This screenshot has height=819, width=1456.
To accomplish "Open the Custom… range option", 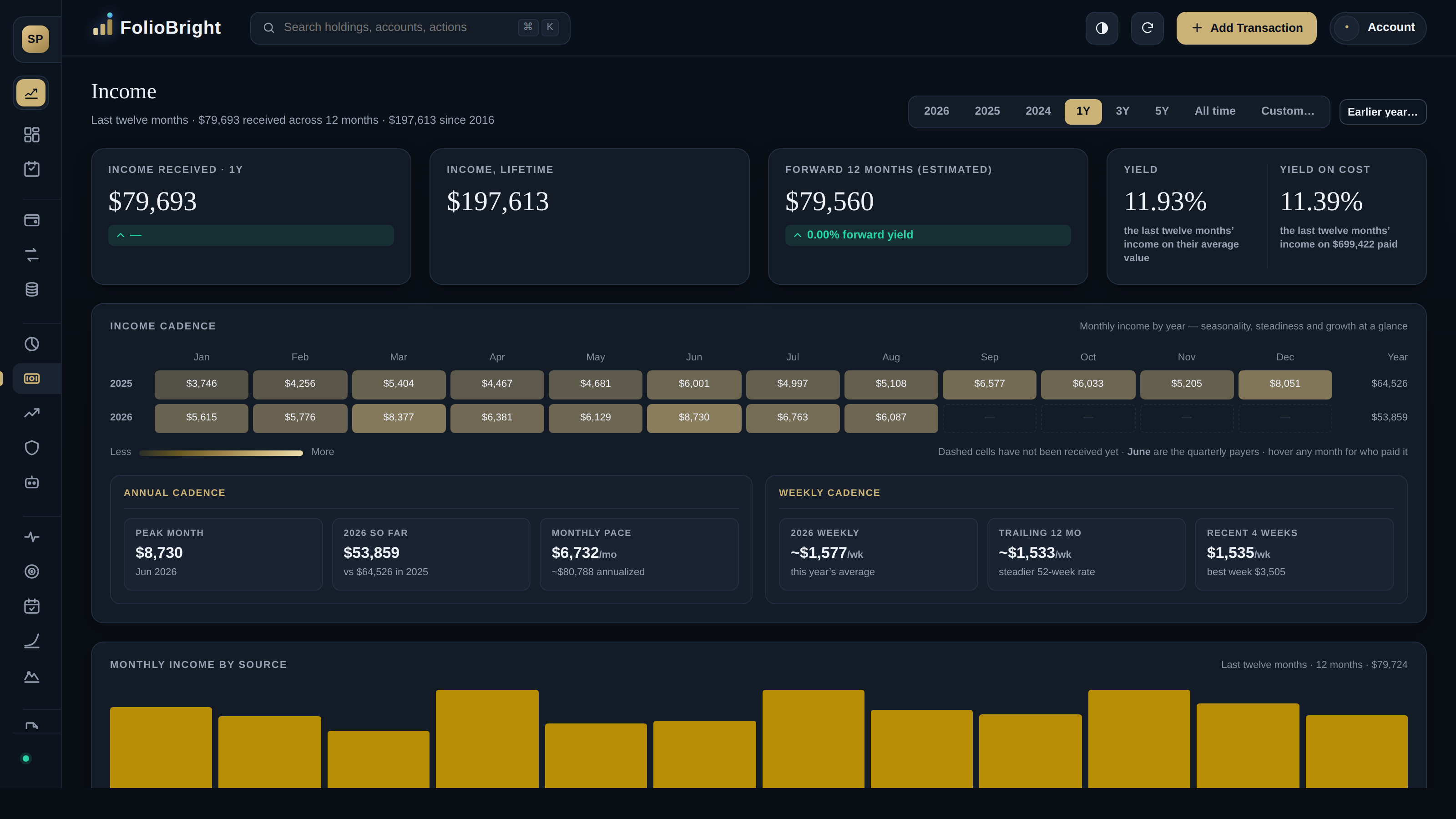I will pos(1288,111).
